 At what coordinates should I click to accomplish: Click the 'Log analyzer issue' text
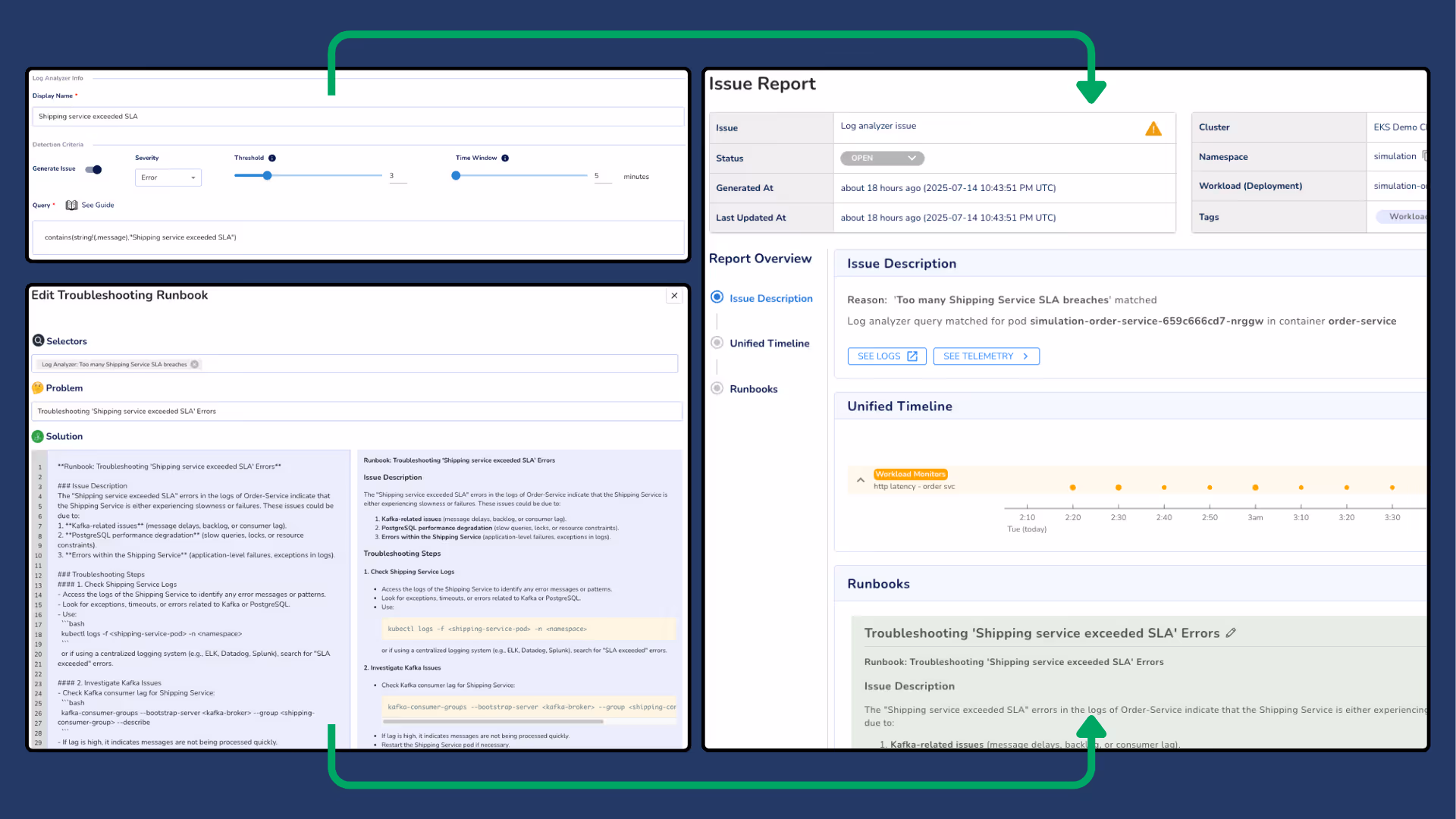pyautogui.click(x=878, y=126)
